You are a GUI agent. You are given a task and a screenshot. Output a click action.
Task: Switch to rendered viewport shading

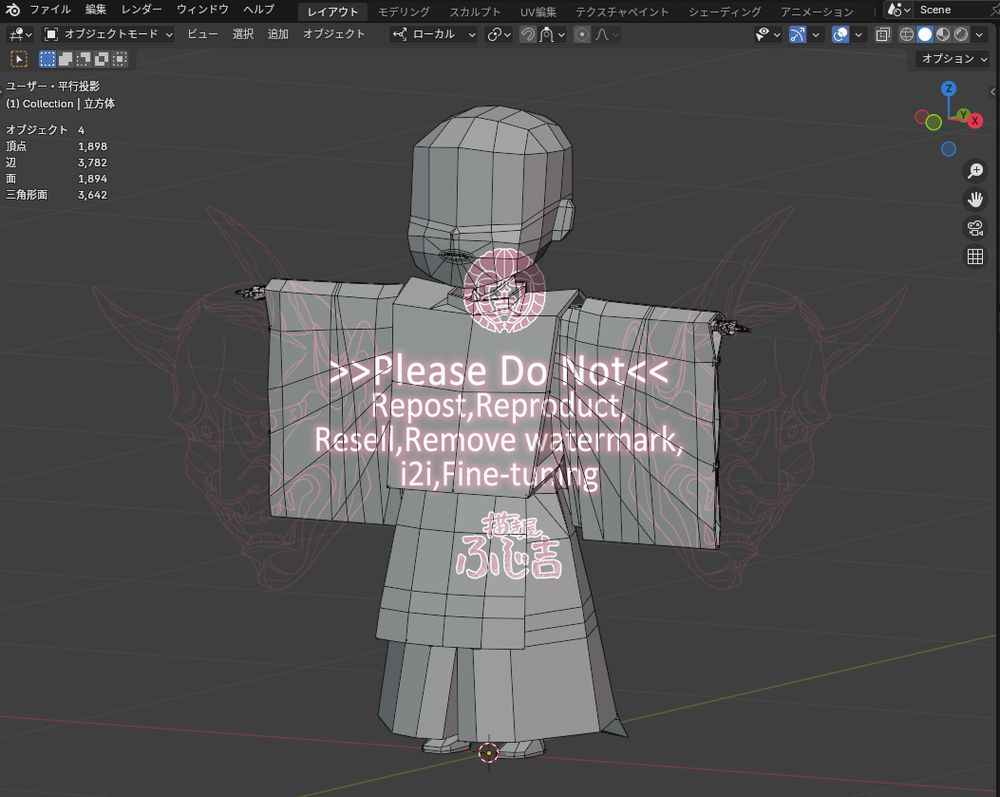(x=961, y=34)
